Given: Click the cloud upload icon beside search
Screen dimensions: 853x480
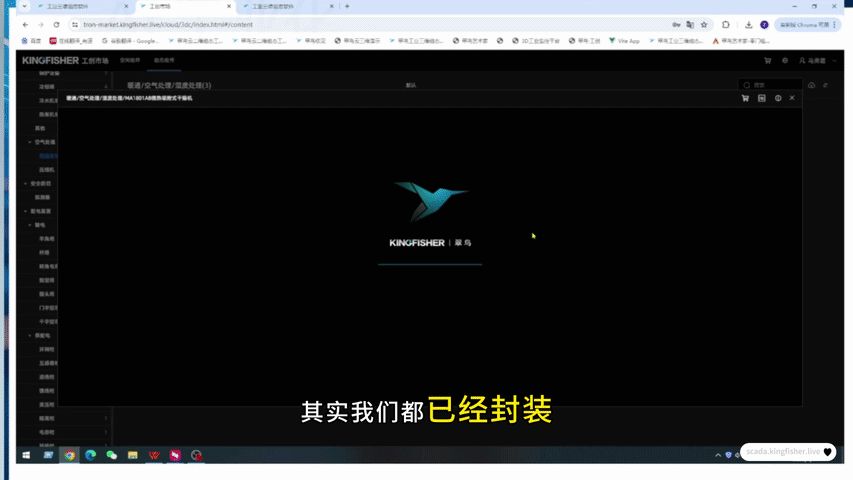Looking at the screenshot, I should tap(811, 85).
